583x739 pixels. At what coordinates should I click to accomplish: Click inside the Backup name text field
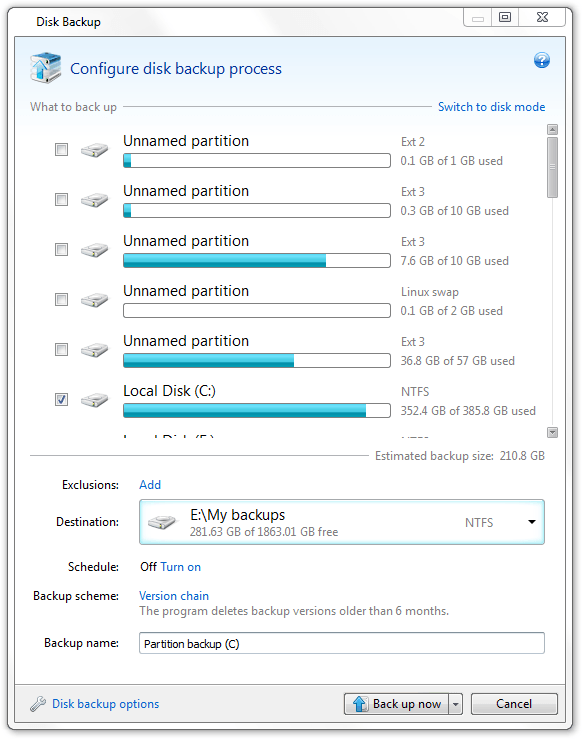tap(342, 643)
